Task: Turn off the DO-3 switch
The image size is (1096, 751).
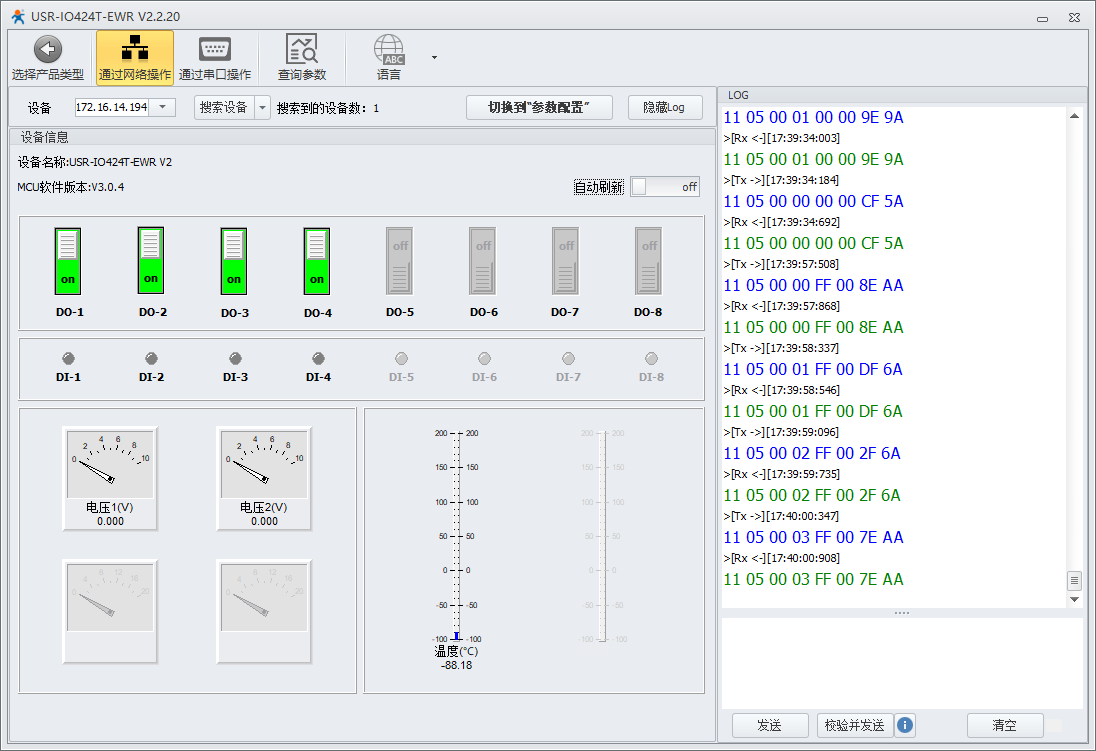Action: click(233, 261)
